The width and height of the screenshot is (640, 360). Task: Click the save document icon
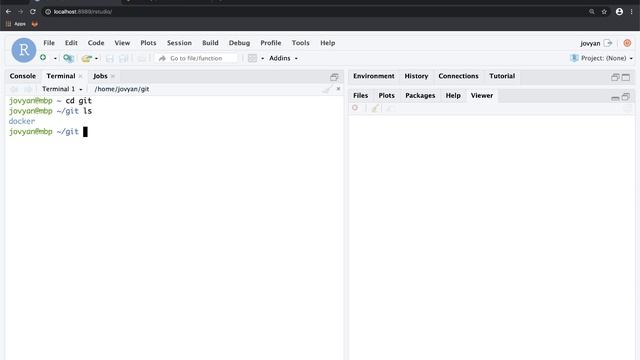(109, 58)
